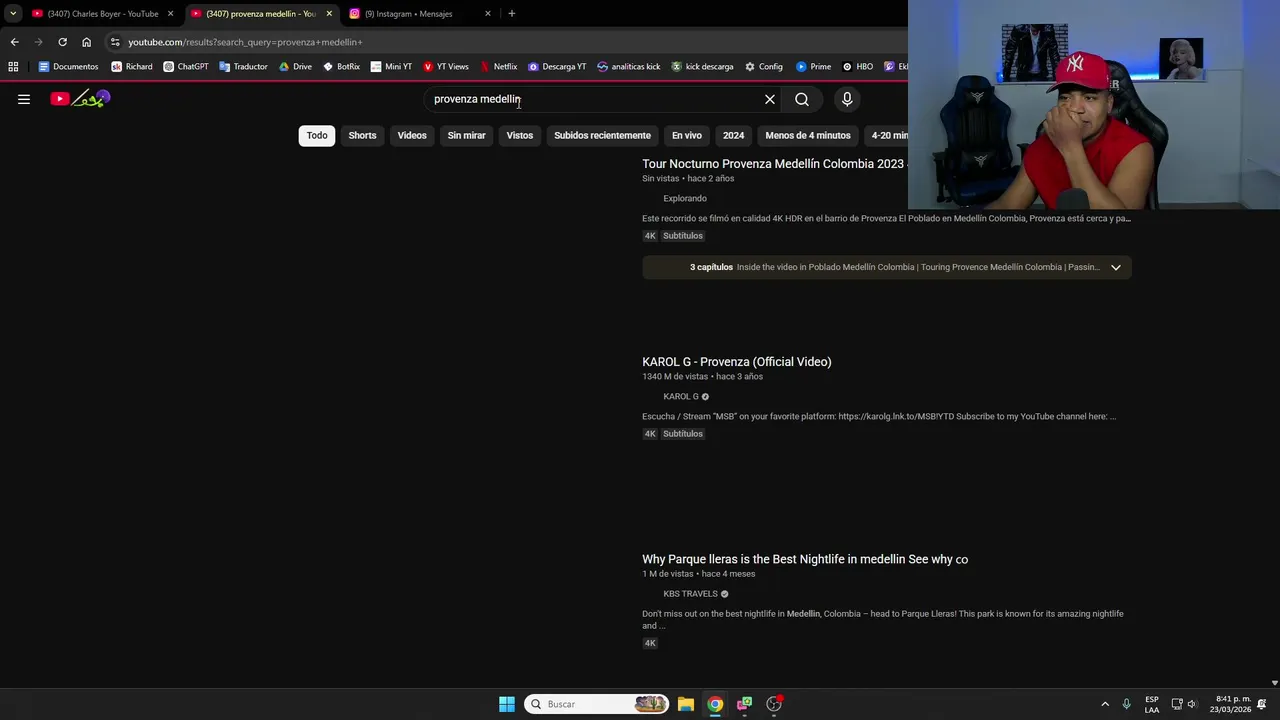Image resolution: width=1280 pixels, height=720 pixels.
Task: Open Why Parque lleras Best Nightlife video
Action: tap(805, 559)
